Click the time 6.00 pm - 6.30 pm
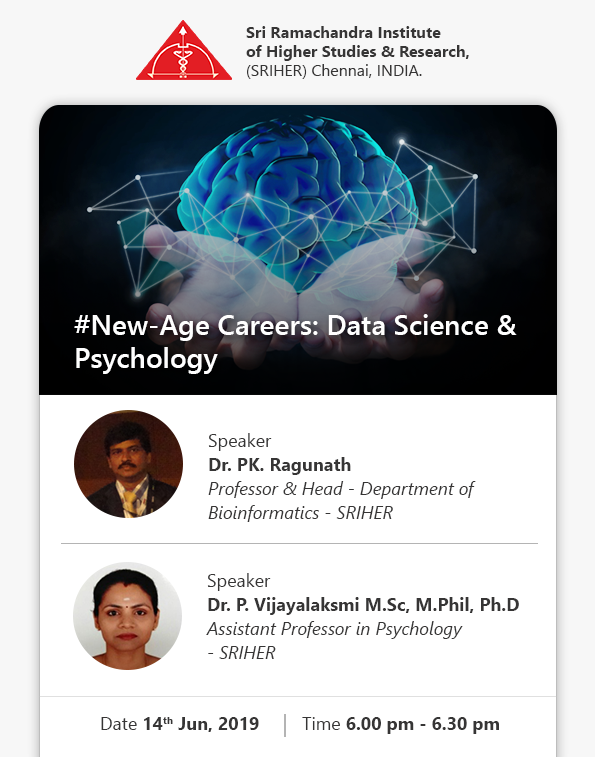 click(x=423, y=724)
